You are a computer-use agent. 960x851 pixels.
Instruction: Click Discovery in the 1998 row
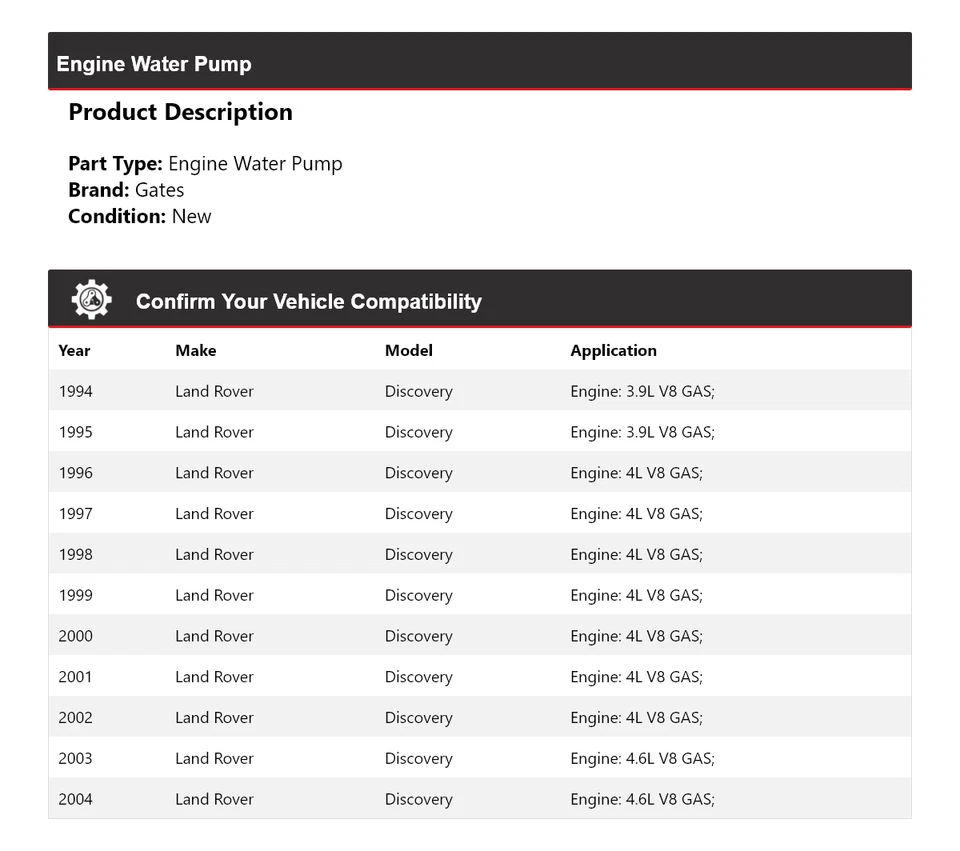tap(418, 555)
